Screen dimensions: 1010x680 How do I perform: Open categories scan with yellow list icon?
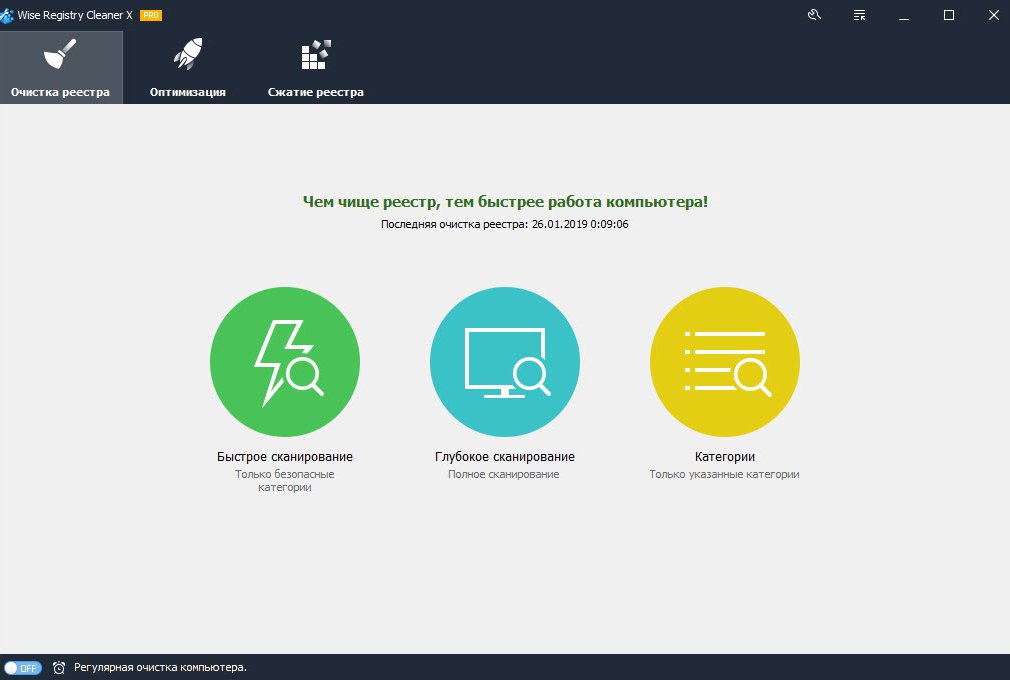[725, 362]
